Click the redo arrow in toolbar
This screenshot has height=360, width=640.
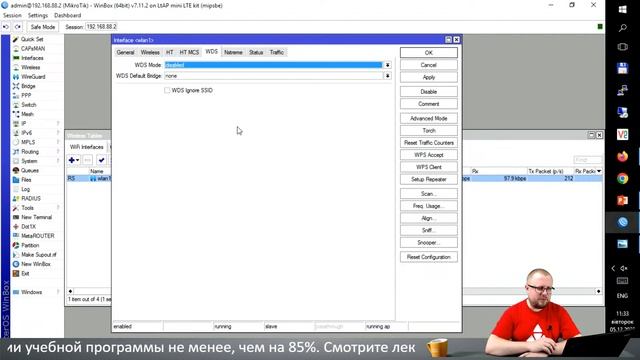[18, 27]
